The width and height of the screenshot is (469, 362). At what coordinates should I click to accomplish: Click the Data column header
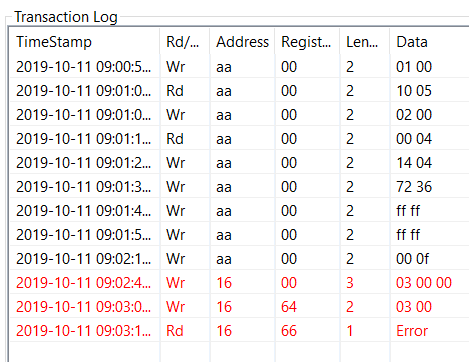(x=430, y=42)
